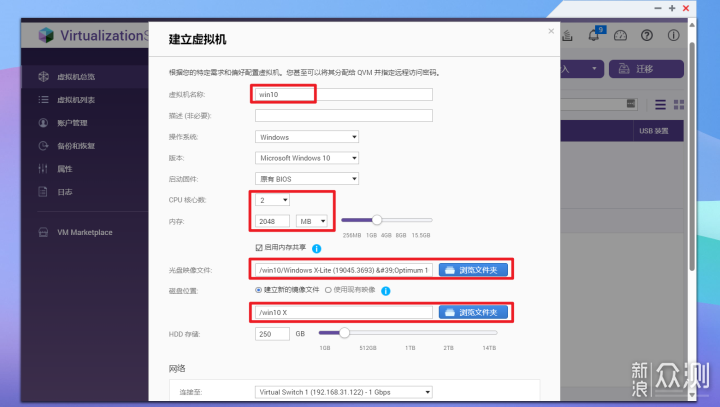
Task: Click the memory value field 2048
Action: click(272, 221)
